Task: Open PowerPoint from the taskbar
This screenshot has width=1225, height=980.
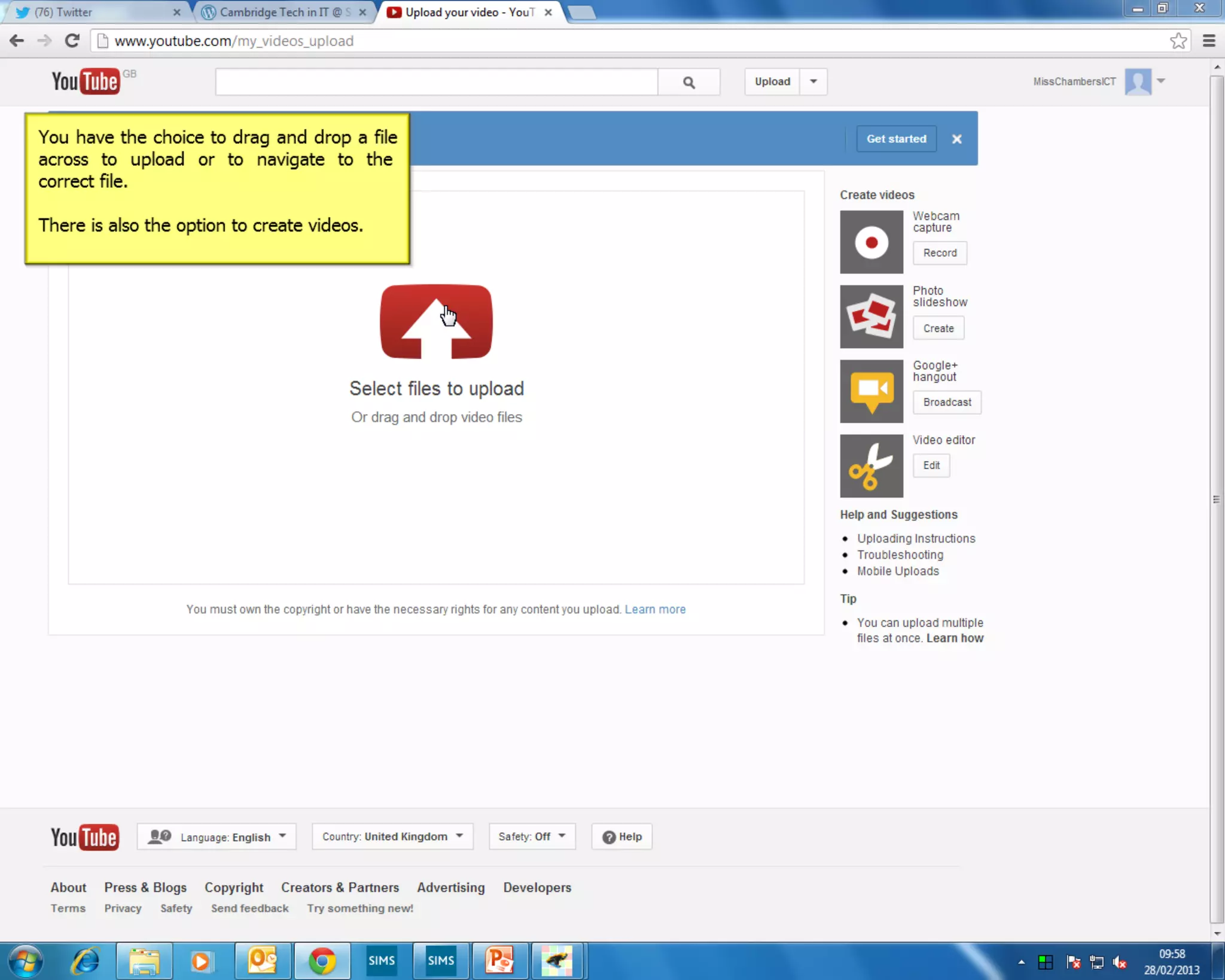Action: pyautogui.click(x=500, y=961)
